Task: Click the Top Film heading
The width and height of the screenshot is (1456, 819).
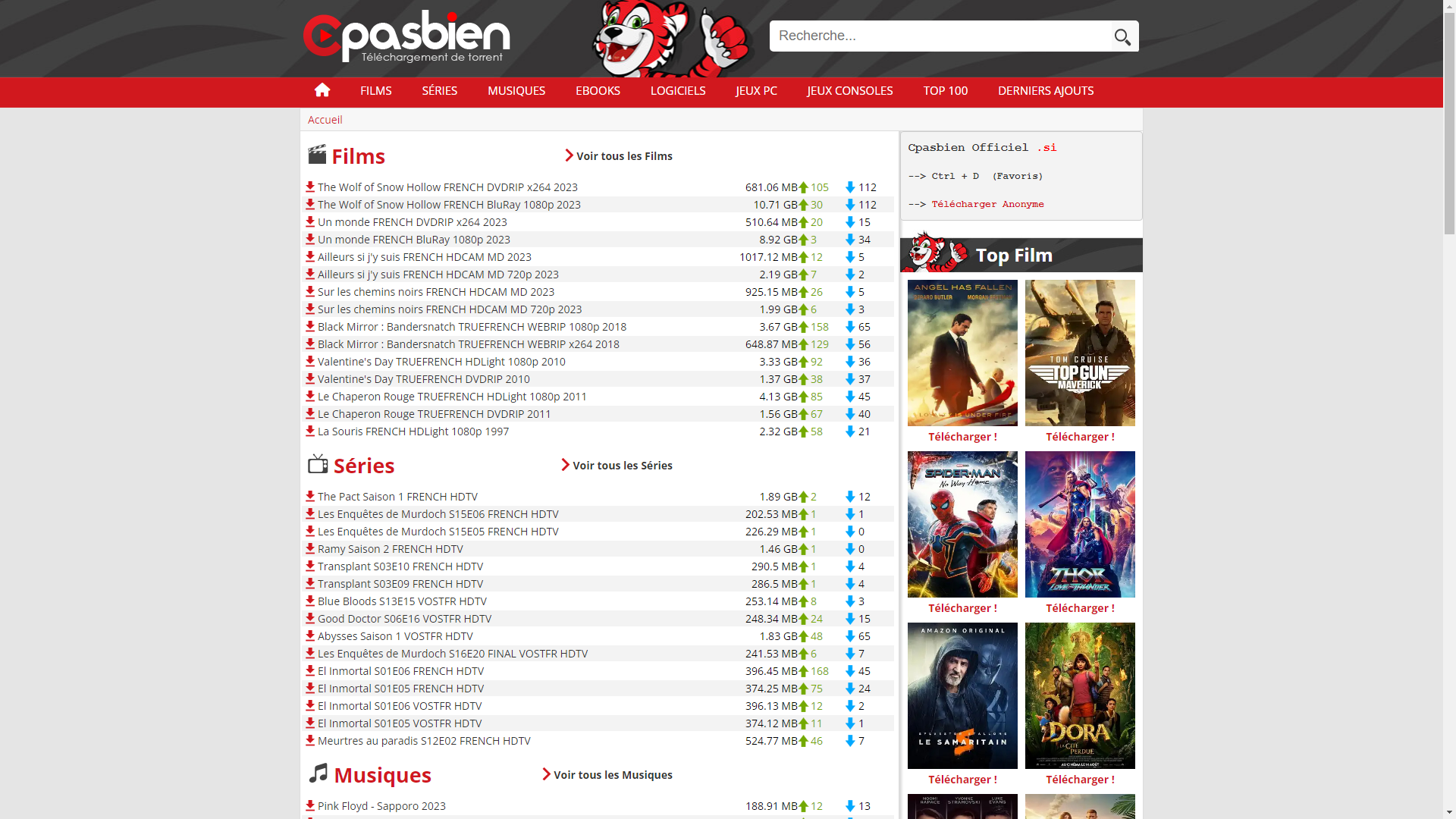Action: point(1014,256)
